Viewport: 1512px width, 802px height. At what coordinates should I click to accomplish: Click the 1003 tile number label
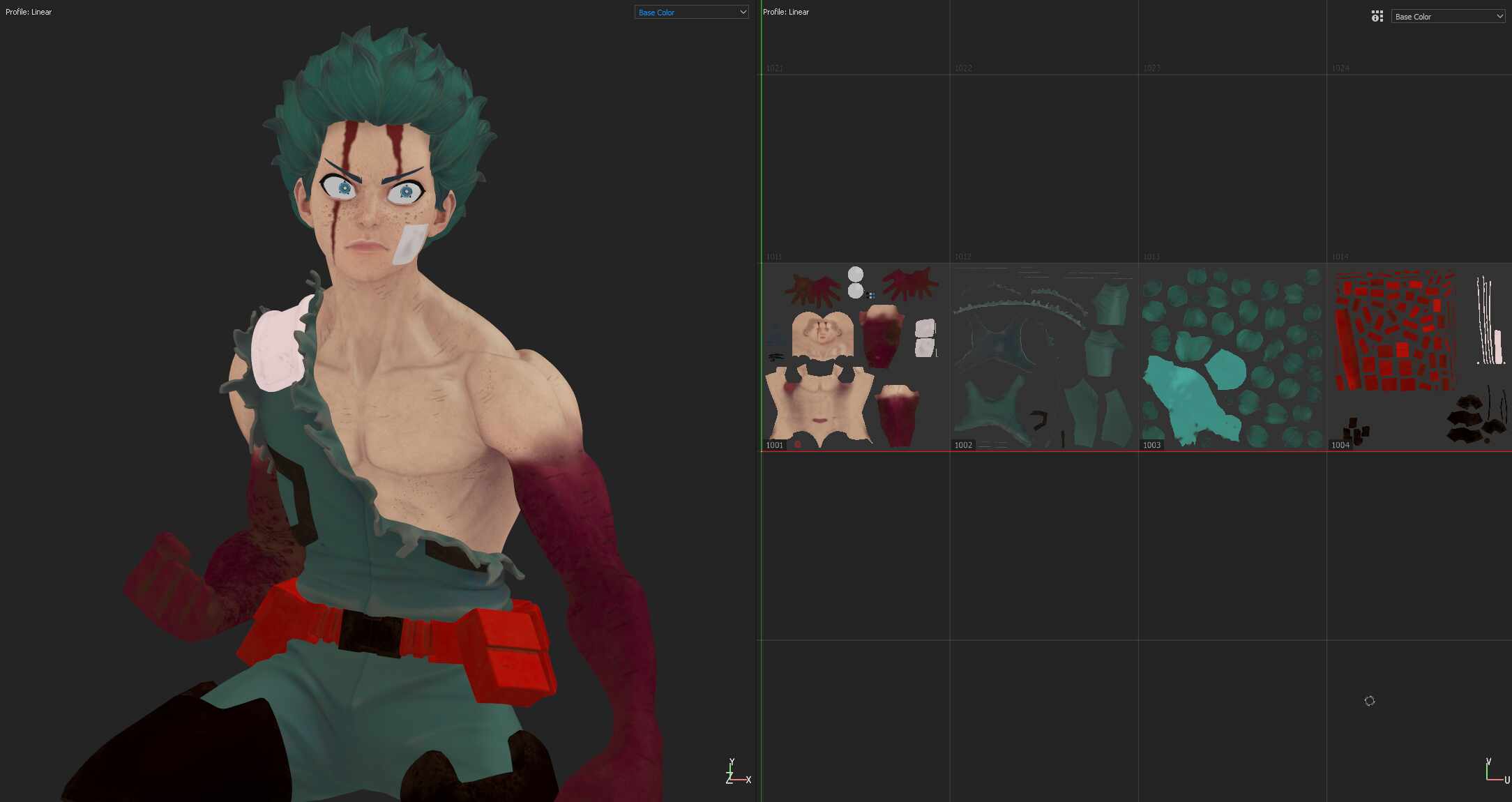[x=1151, y=445]
